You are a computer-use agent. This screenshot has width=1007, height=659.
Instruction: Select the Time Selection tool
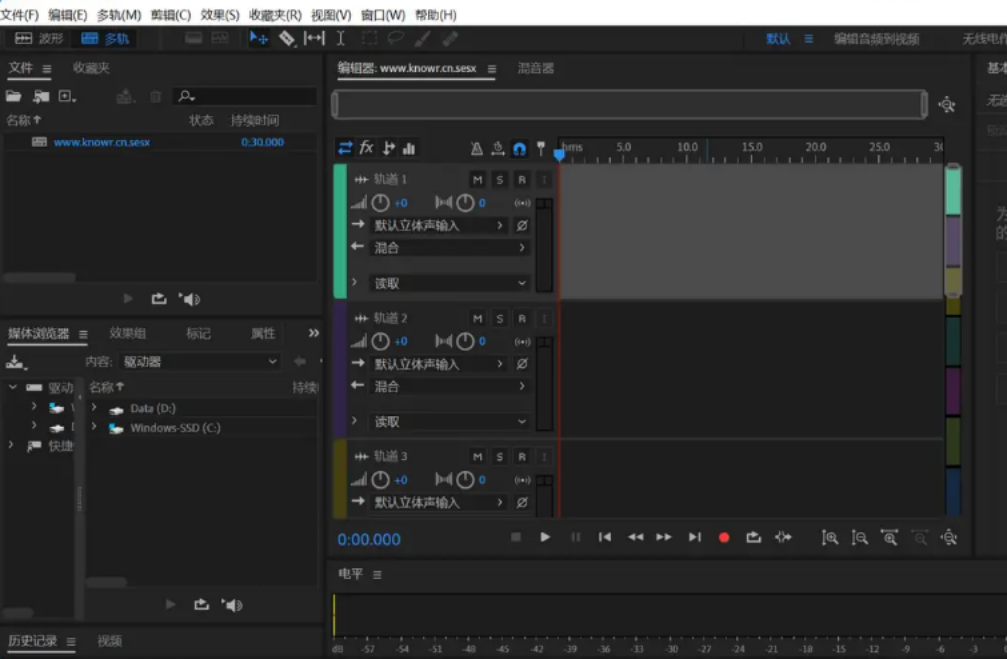[x=340, y=38]
